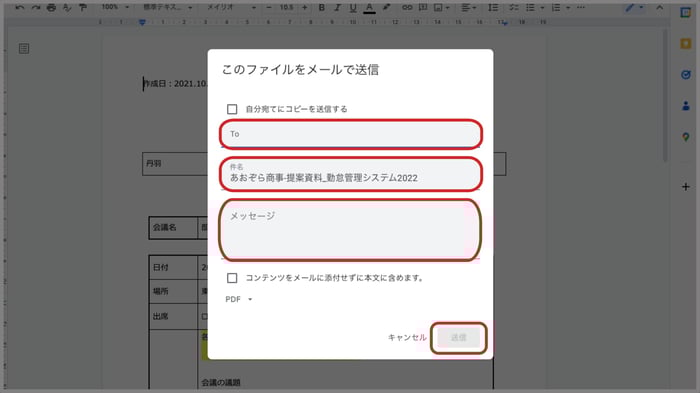The image size is (700, 393).
Task: Click the Undo toolbar icon
Action: 20,8
